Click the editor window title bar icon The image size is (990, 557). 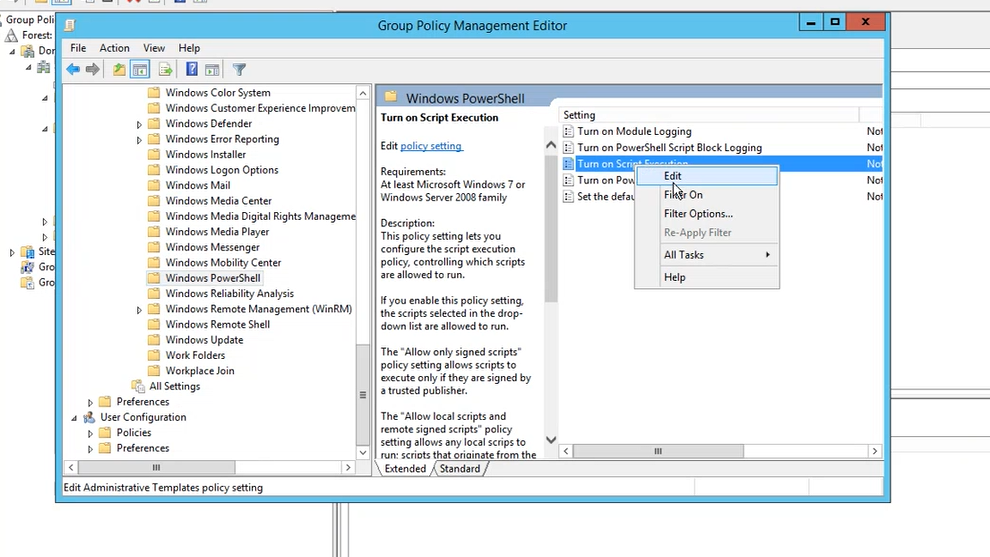[x=70, y=25]
